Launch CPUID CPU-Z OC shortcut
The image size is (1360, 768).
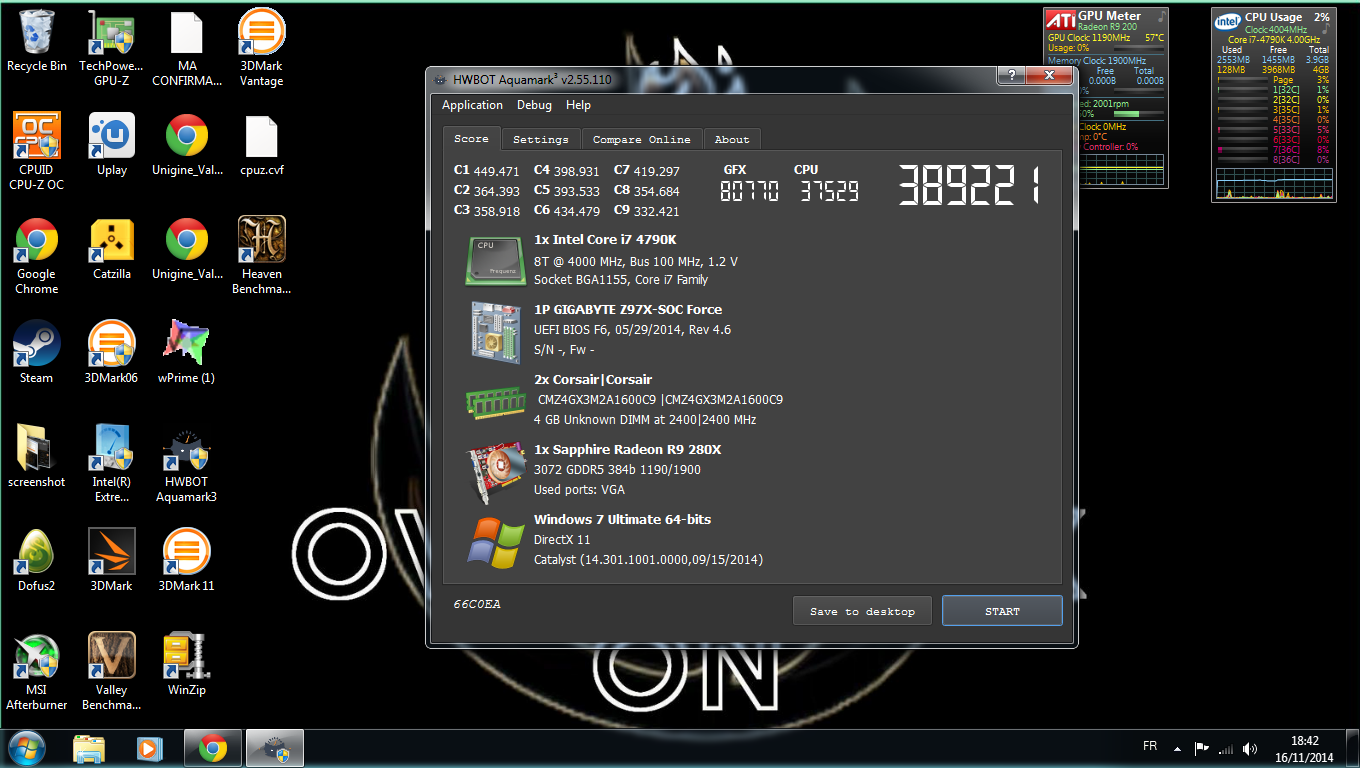point(37,151)
